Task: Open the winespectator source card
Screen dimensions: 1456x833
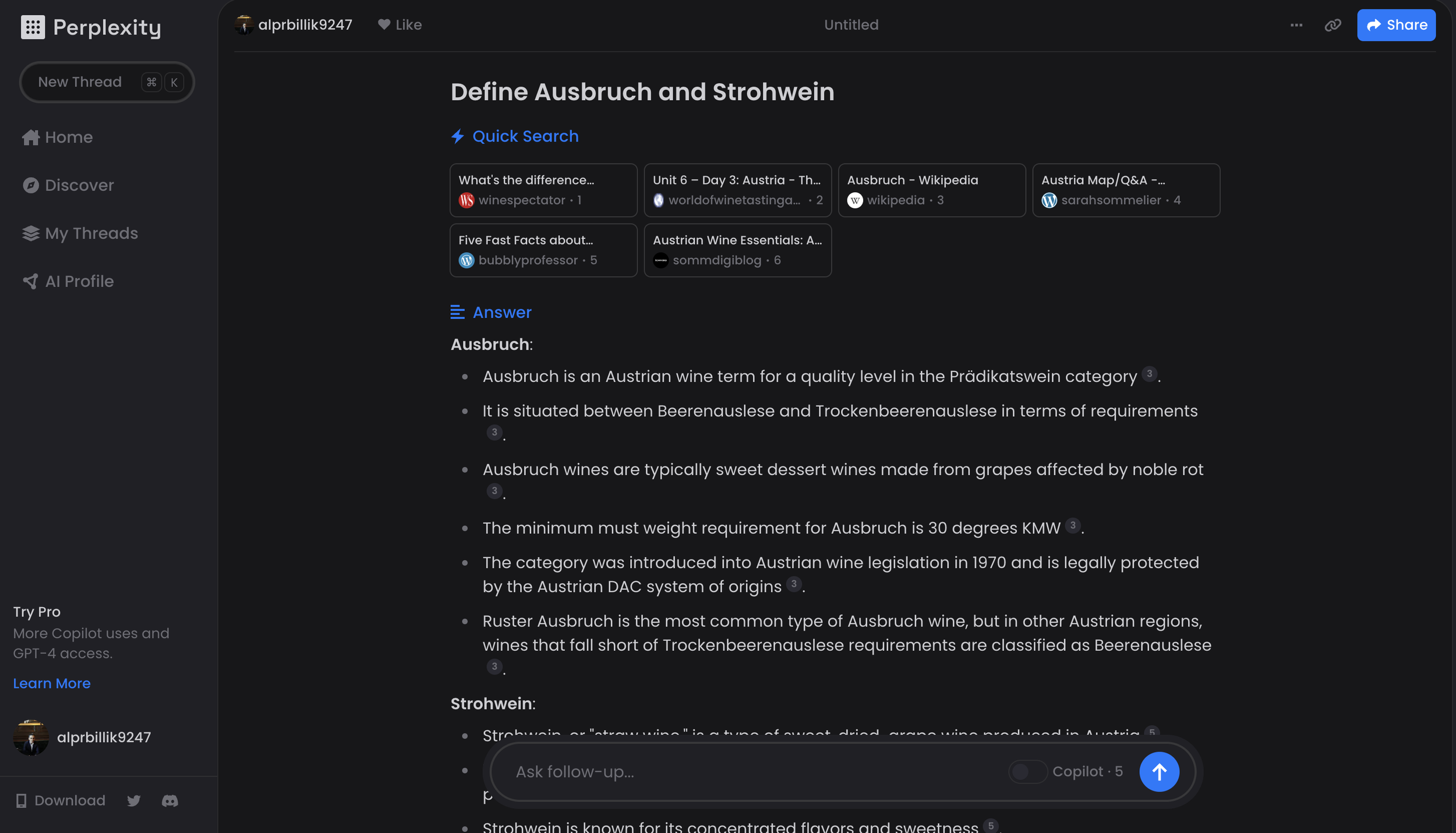Action: click(543, 190)
